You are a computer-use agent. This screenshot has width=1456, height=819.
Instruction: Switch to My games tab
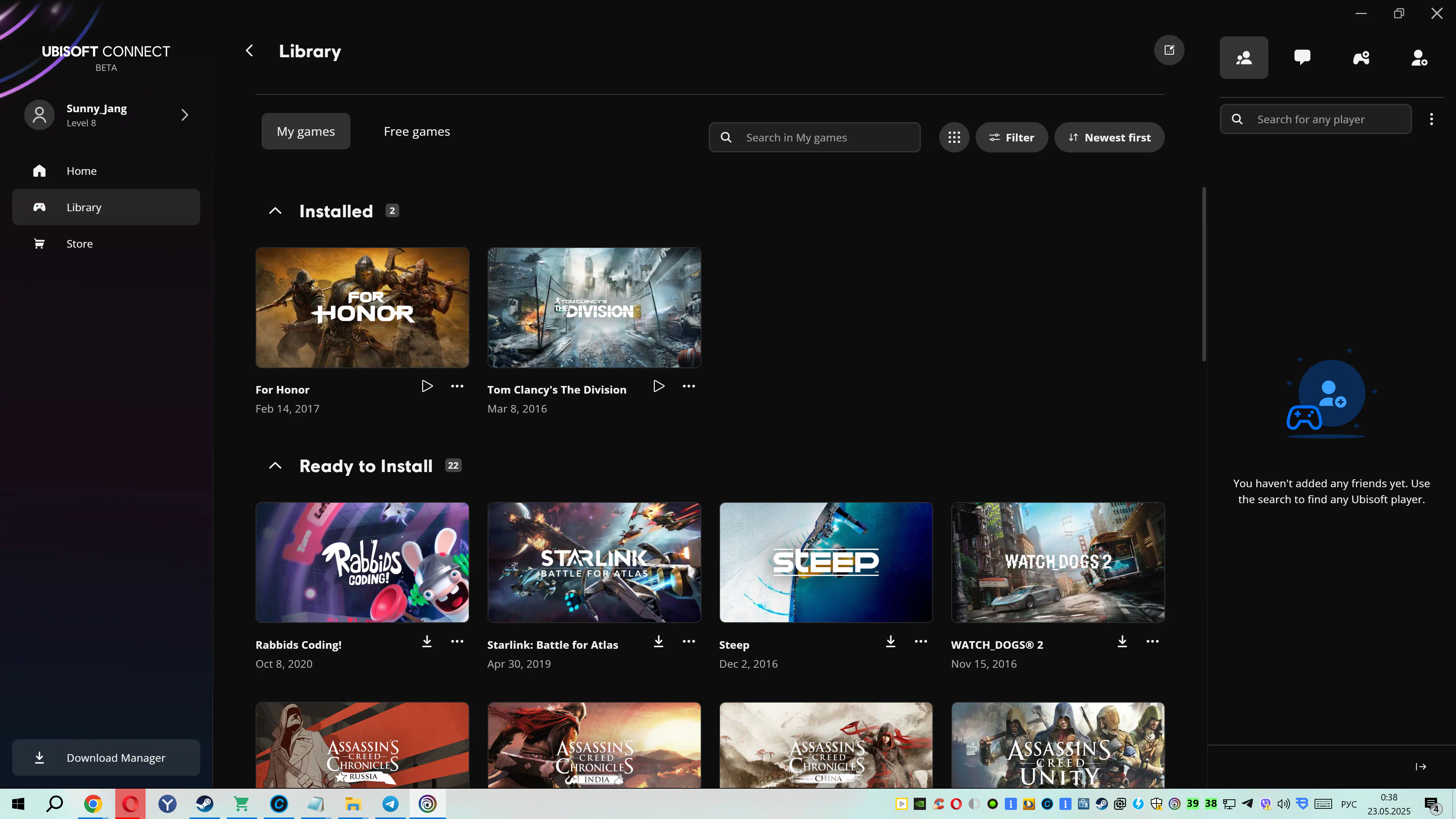[306, 131]
